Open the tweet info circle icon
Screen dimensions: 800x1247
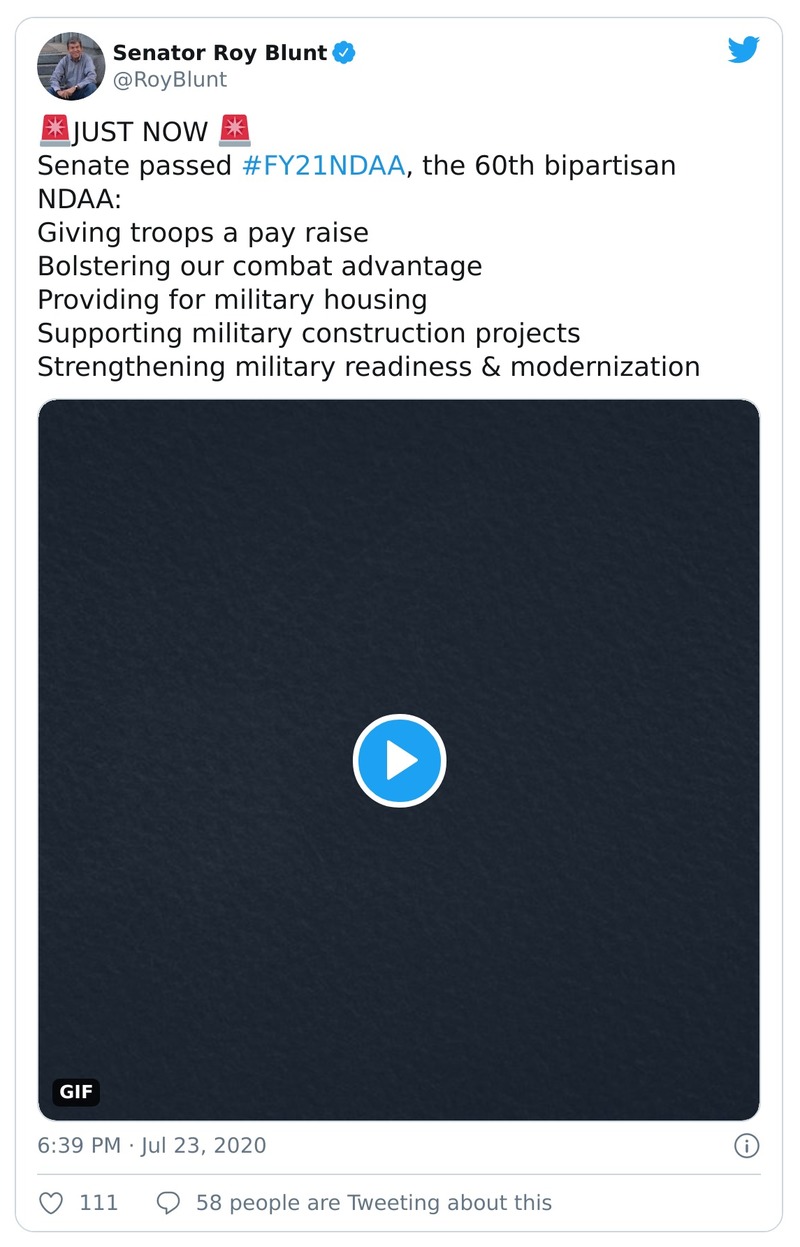point(746,1145)
